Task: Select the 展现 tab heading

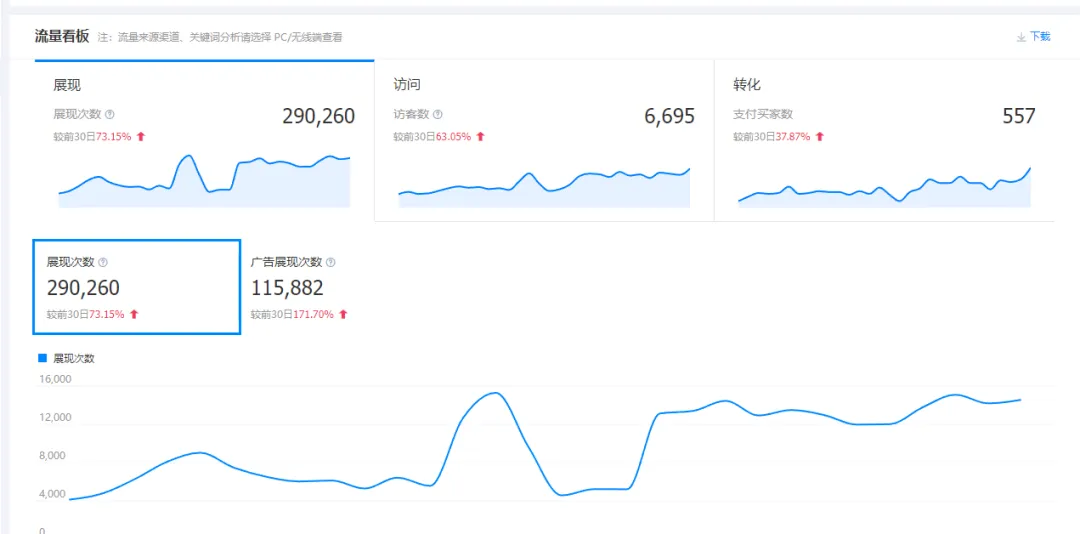Action: click(67, 85)
